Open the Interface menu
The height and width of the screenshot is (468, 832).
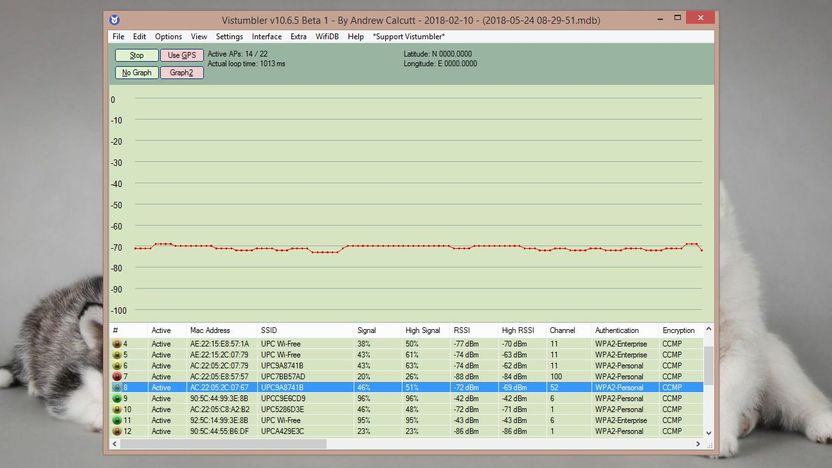(x=266, y=37)
